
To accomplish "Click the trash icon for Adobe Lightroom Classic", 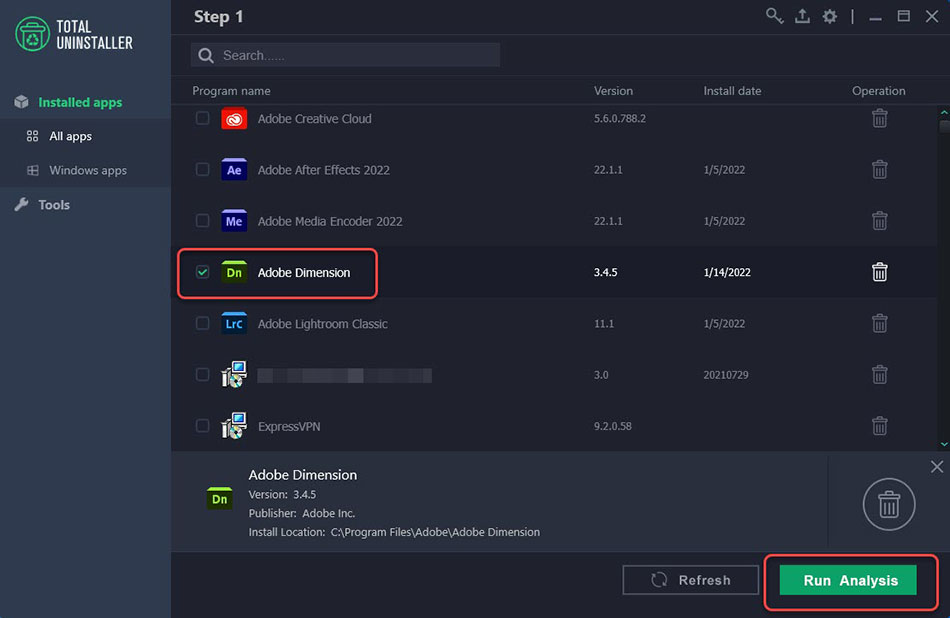I will pyautogui.click(x=879, y=324).
